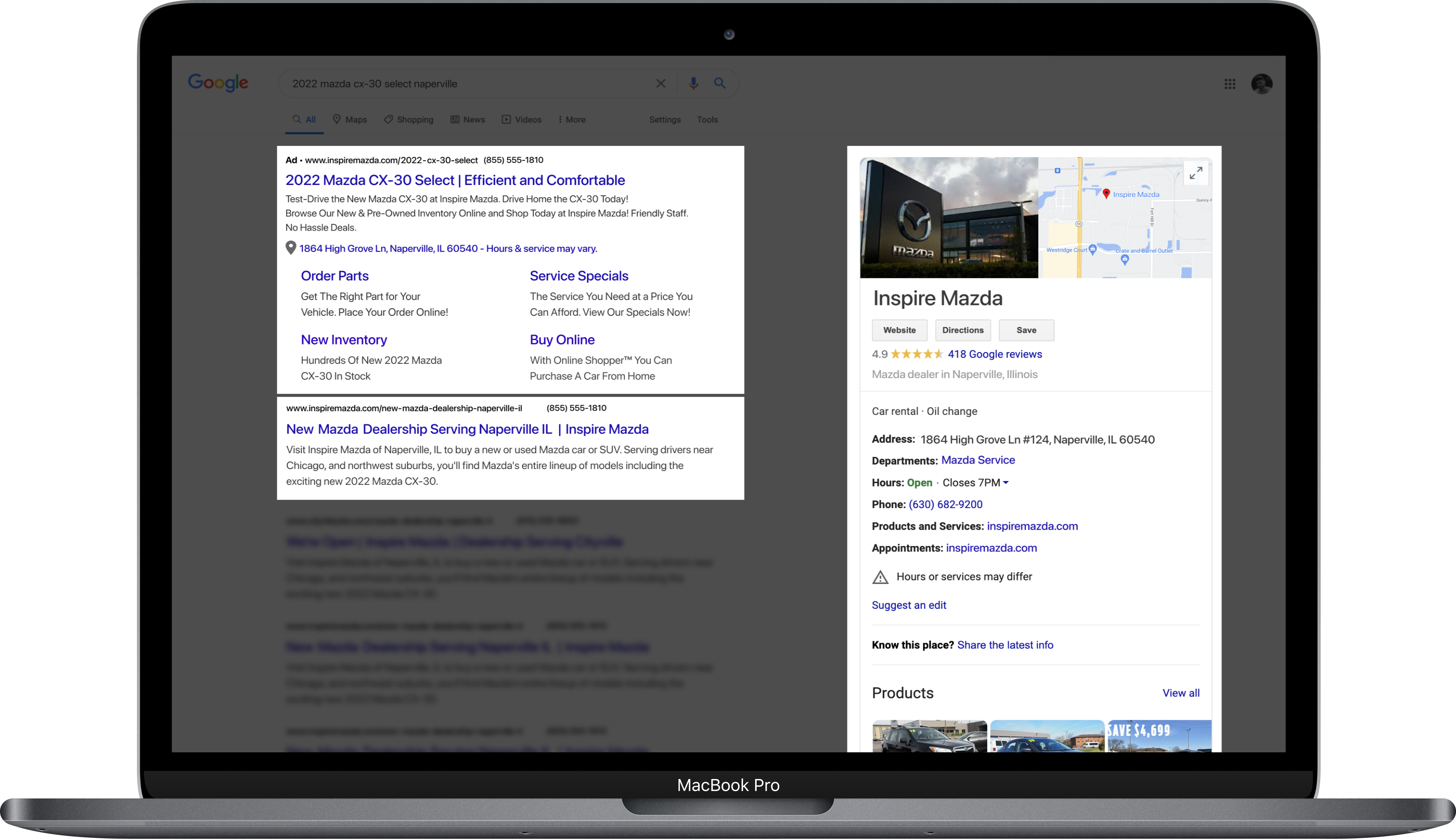Clear the search query with the X icon
Image resolution: width=1456 pixels, height=839 pixels.
pyautogui.click(x=661, y=84)
